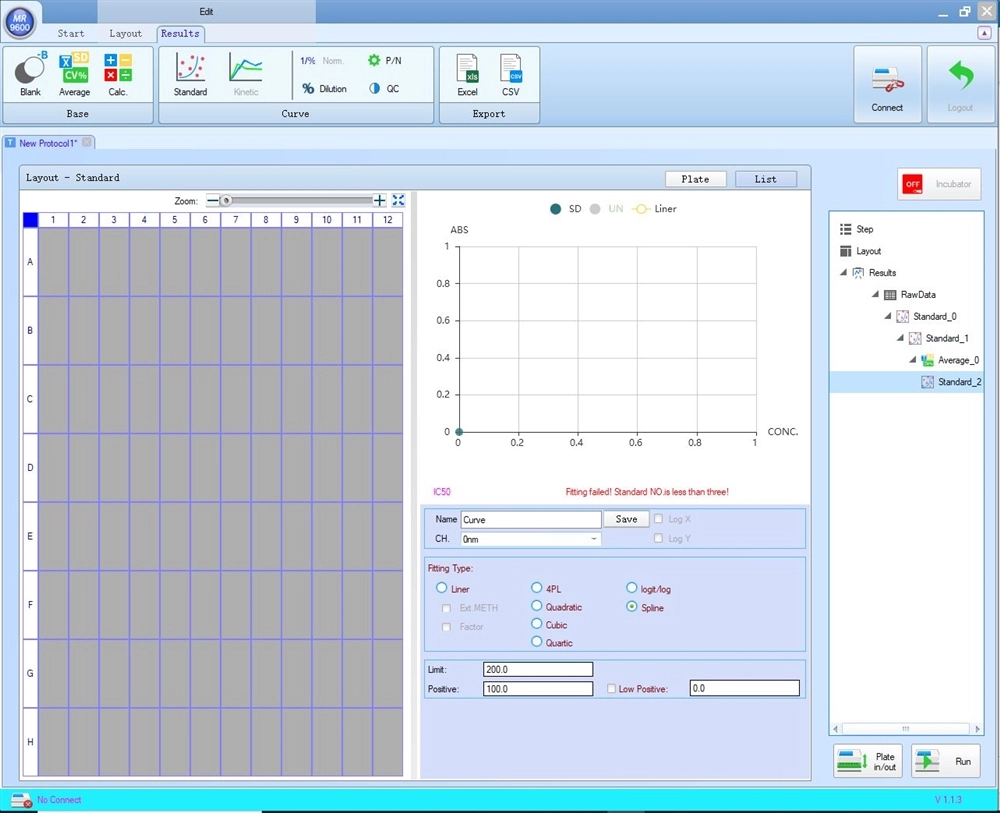This screenshot has height=813, width=1000.
Task: Switch to List view
Action: tap(765, 179)
